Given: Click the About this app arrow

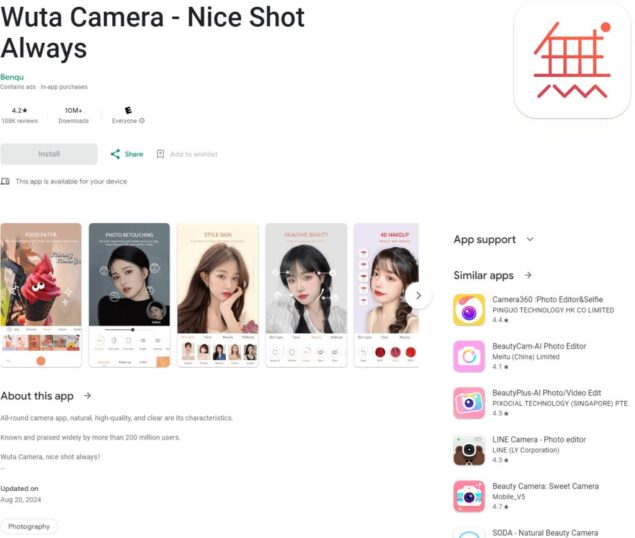Looking at the screenshot, I should tap(87, 395).
